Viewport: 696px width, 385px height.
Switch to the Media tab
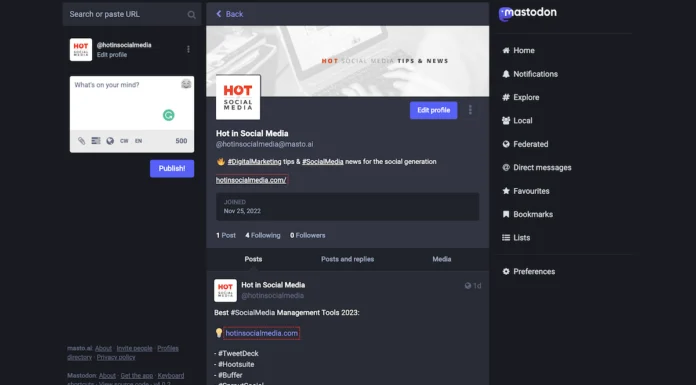tap(442, 259)
